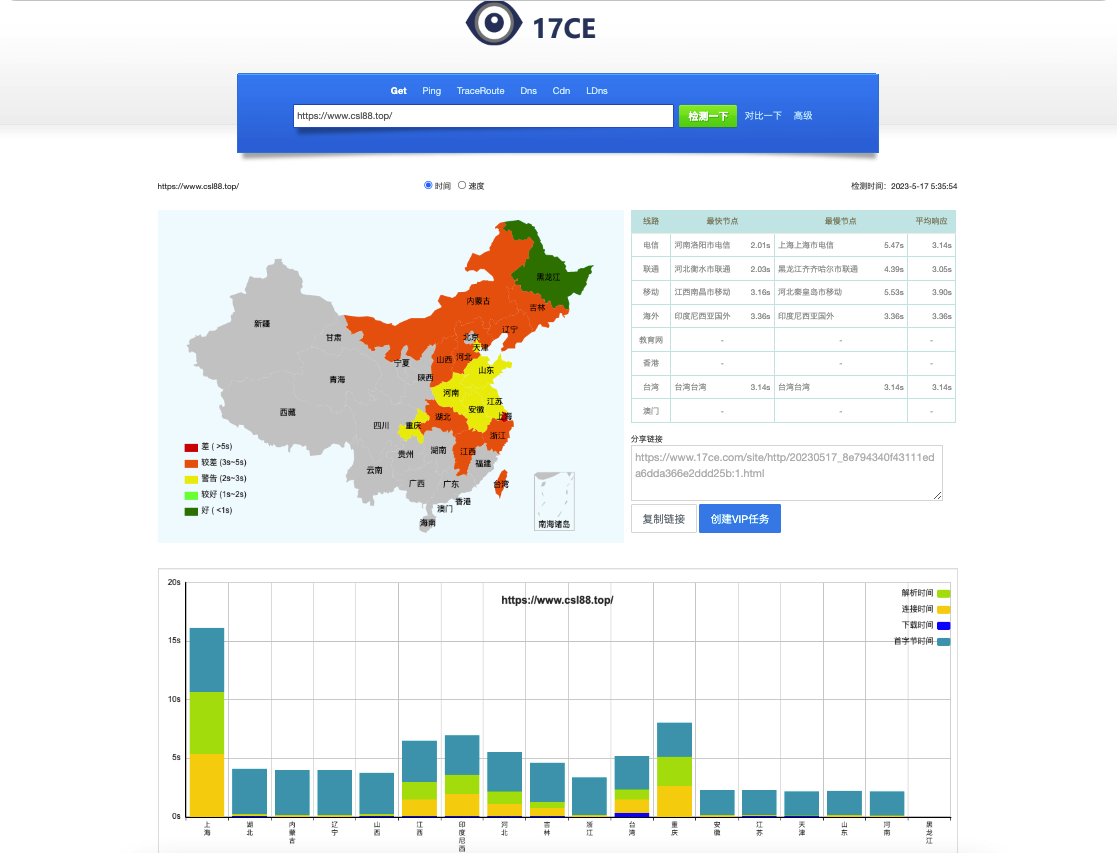Toggle the 下载时间 legend swatch
This screenshot has height=853, width=1117.
click(943, 626)
